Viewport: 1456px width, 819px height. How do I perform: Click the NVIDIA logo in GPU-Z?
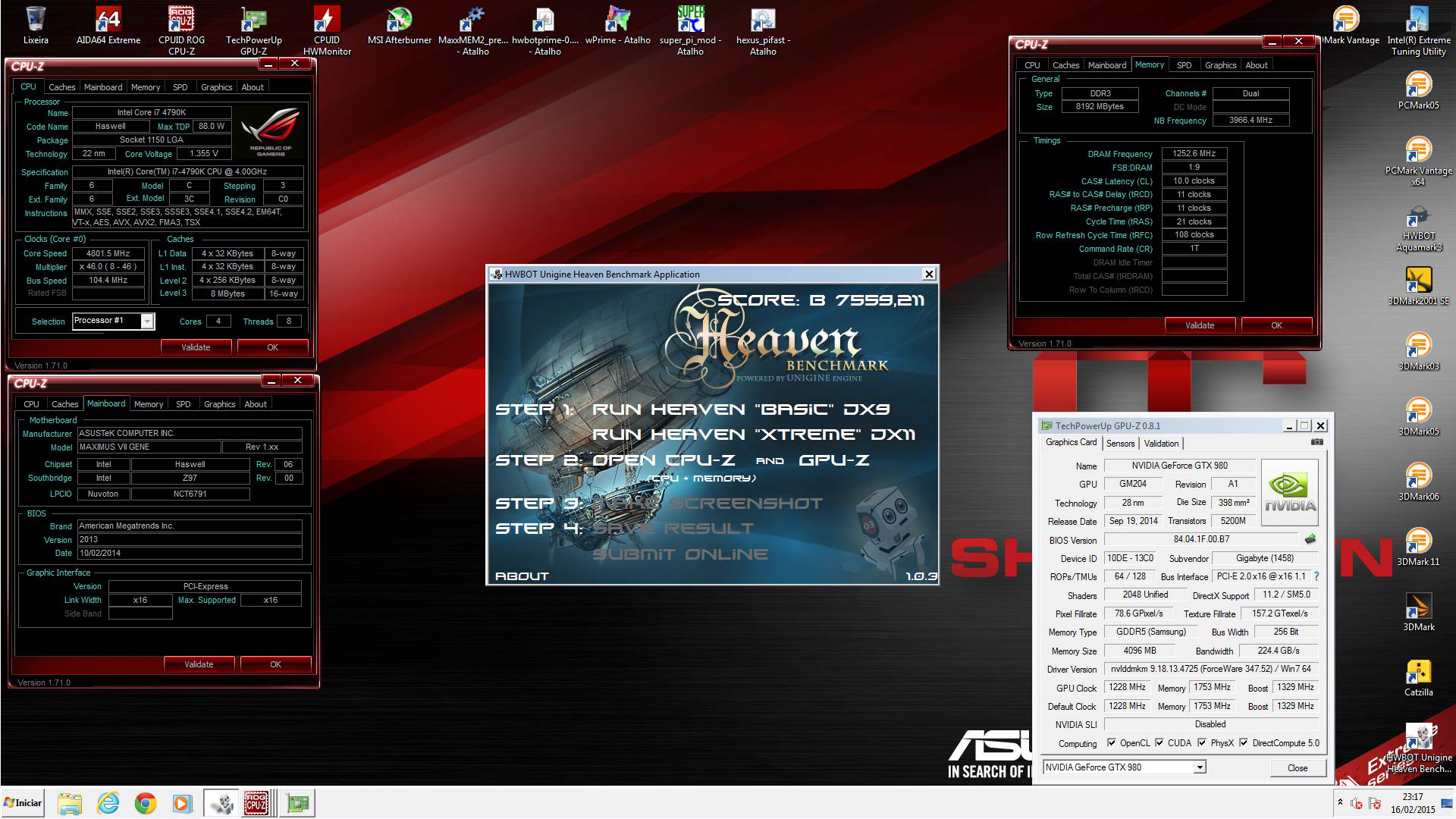[x=1289, y=492]
